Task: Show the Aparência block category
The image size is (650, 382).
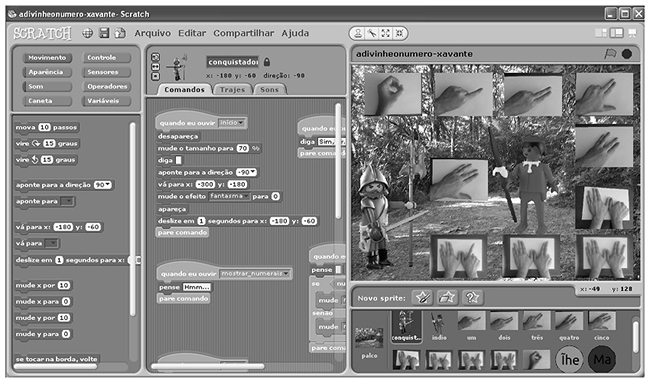Action: click(47, 72)
